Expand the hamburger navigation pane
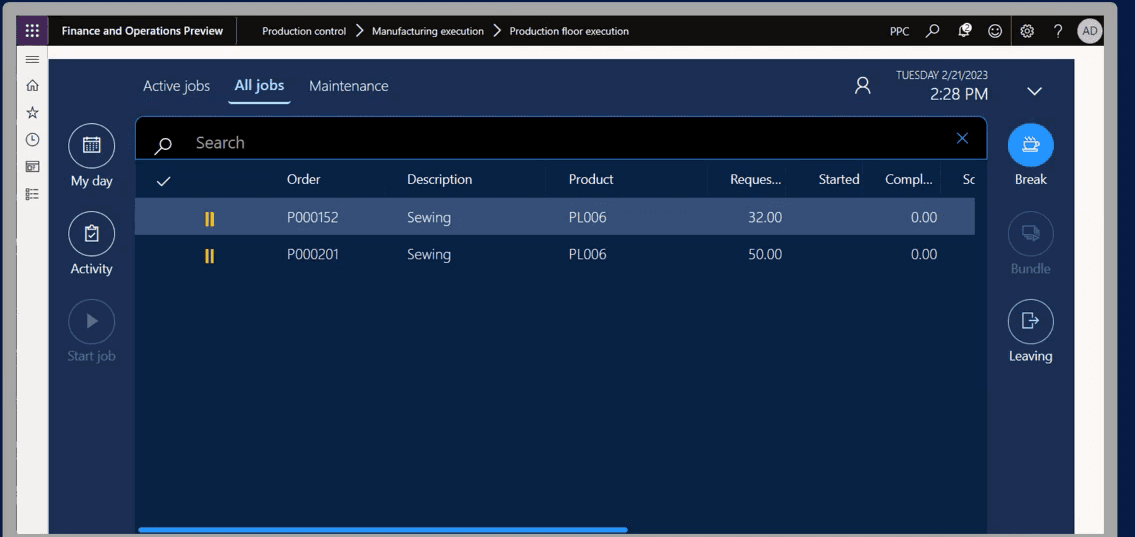This screenshot has height=537, width=1135. 32,59
